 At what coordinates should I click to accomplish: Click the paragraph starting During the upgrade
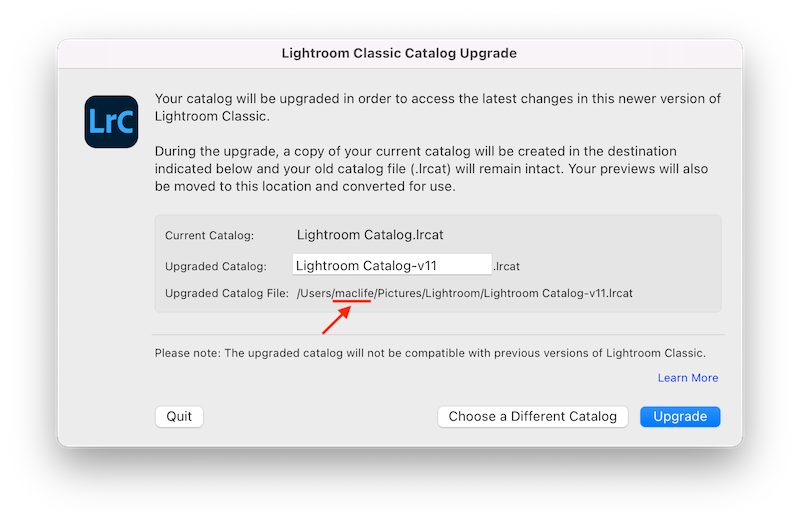pyautogui.click(x=437, y=168)
